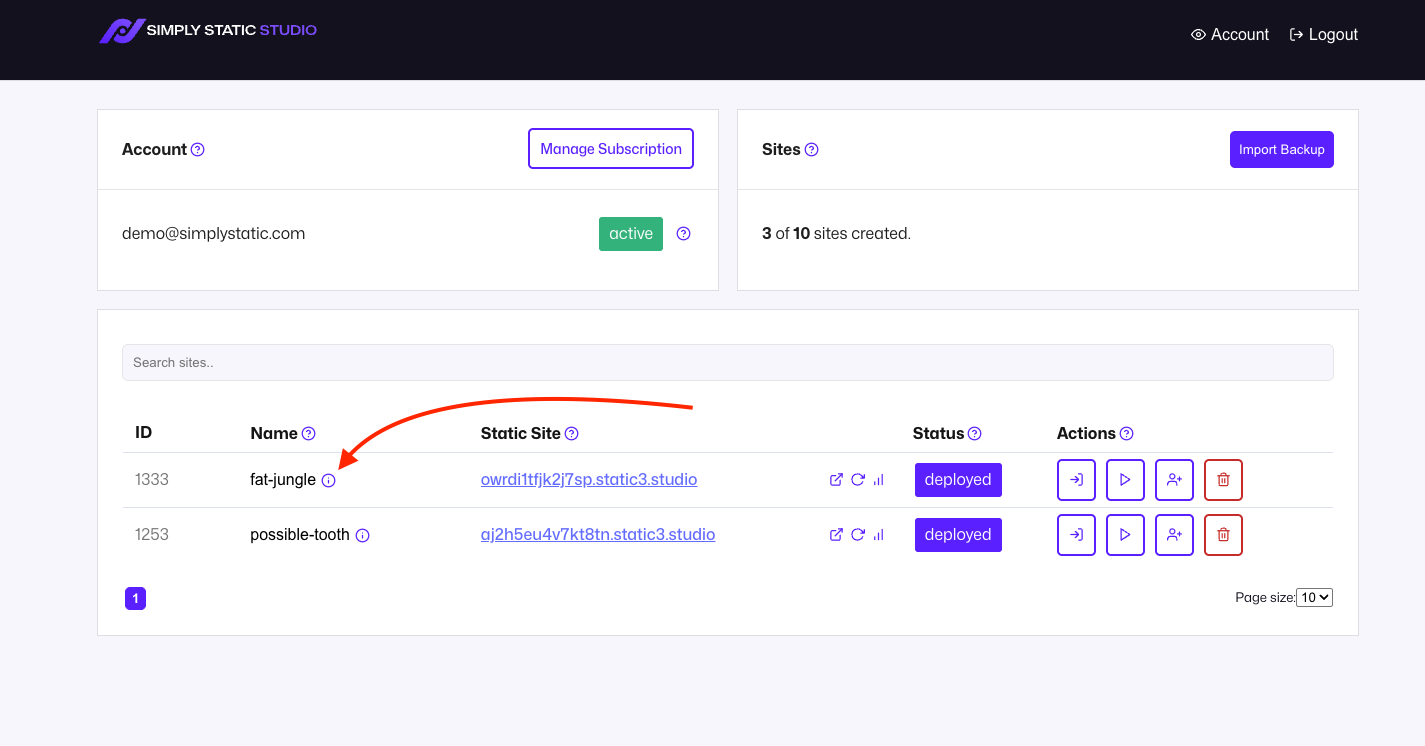This screenshot has width=1425, height=746.
Task: Click info icon beside possible-tooth
Action: point(363,536)
